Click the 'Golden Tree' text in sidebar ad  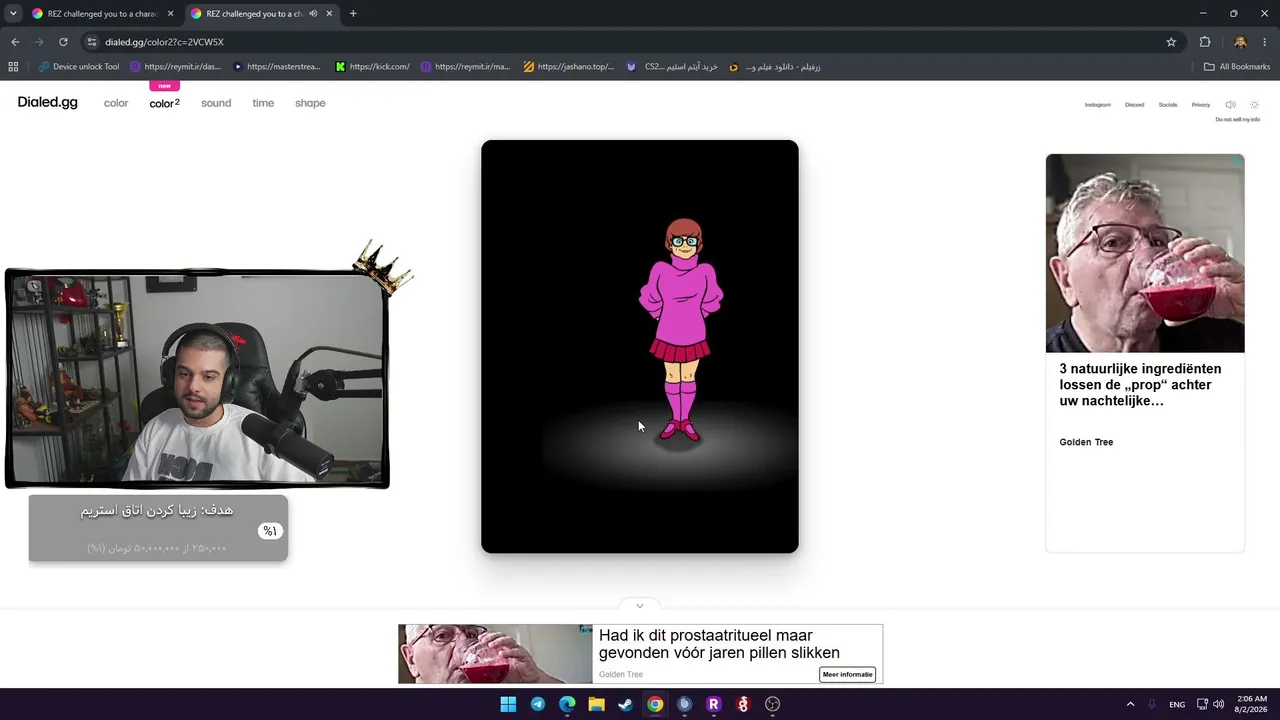pyautogui.click(x=1086, y=442)
